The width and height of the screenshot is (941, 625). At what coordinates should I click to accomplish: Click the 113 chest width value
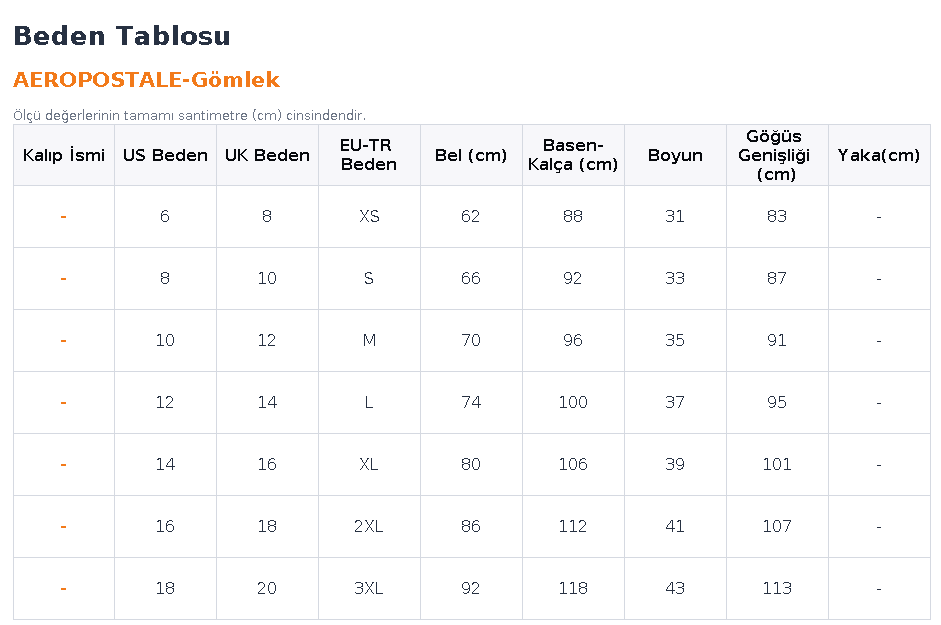777,588
